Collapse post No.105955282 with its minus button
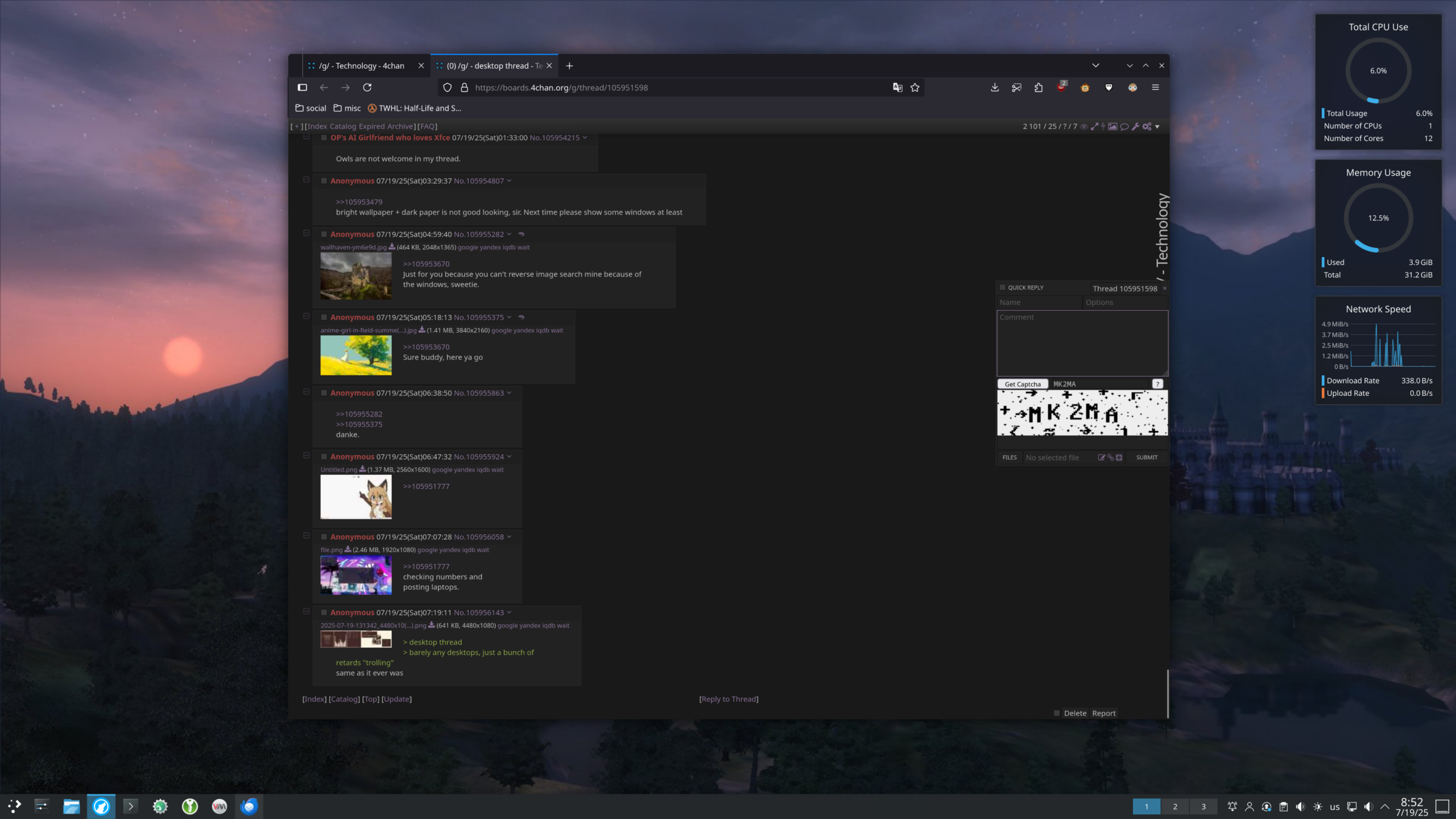1456x819 pixels. point(306,233)
